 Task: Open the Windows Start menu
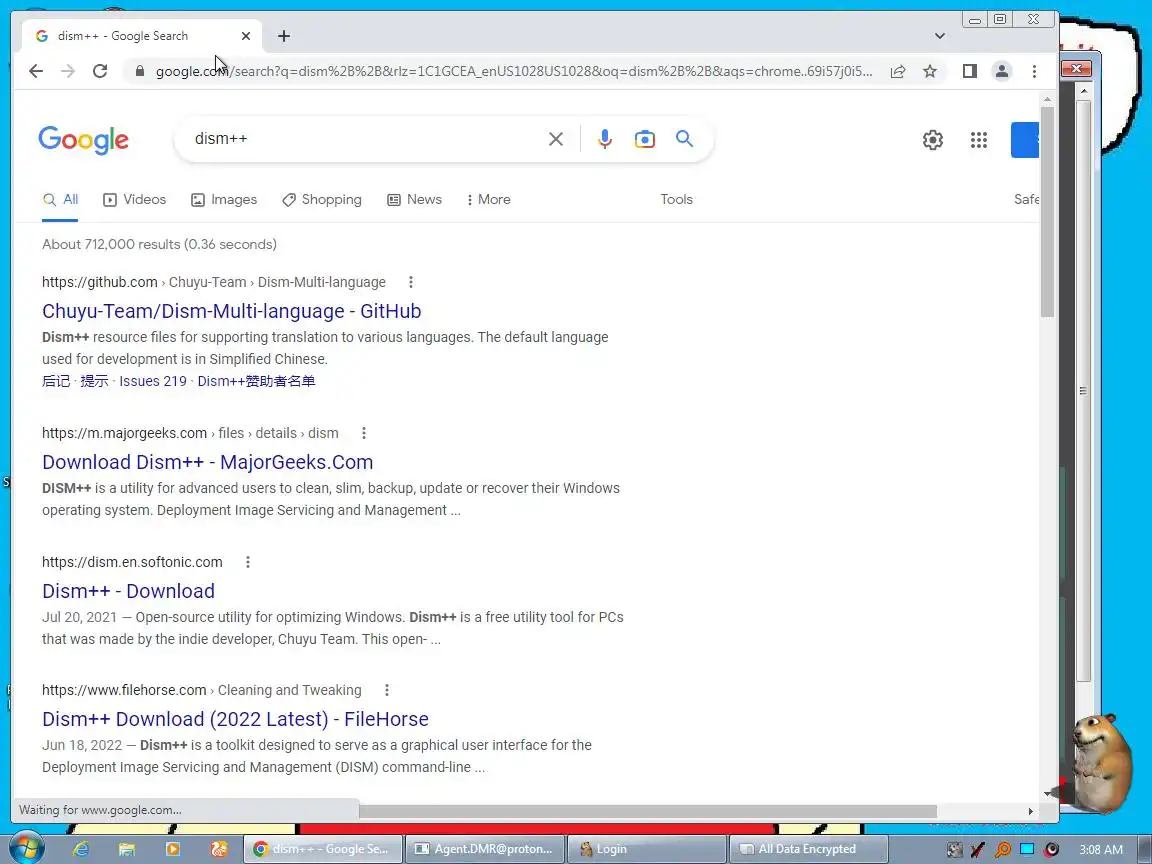26,849
